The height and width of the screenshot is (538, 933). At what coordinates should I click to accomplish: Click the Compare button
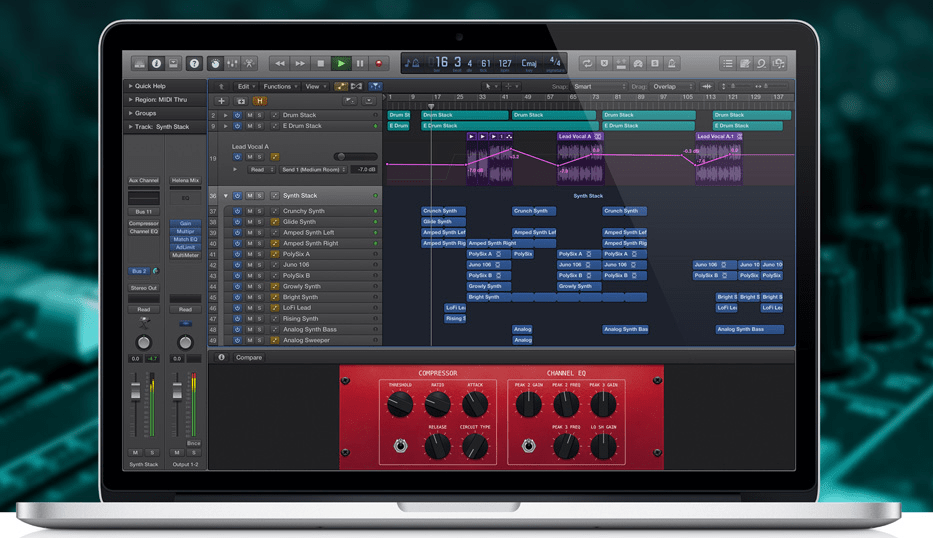(249, 357)
